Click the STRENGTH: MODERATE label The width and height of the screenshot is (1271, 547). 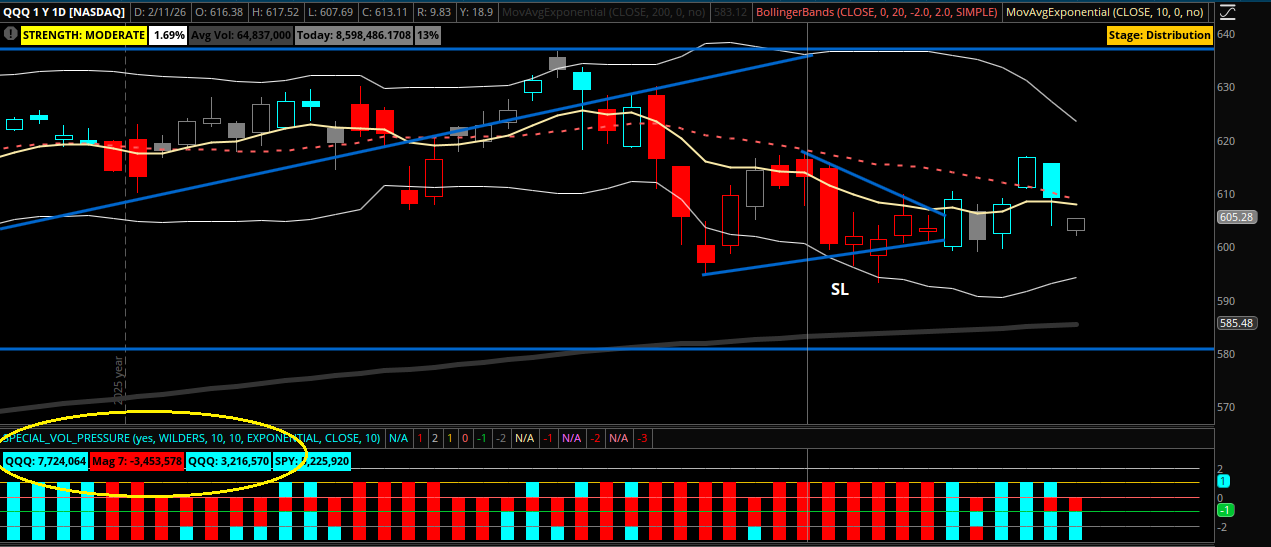tap(82, 35)
